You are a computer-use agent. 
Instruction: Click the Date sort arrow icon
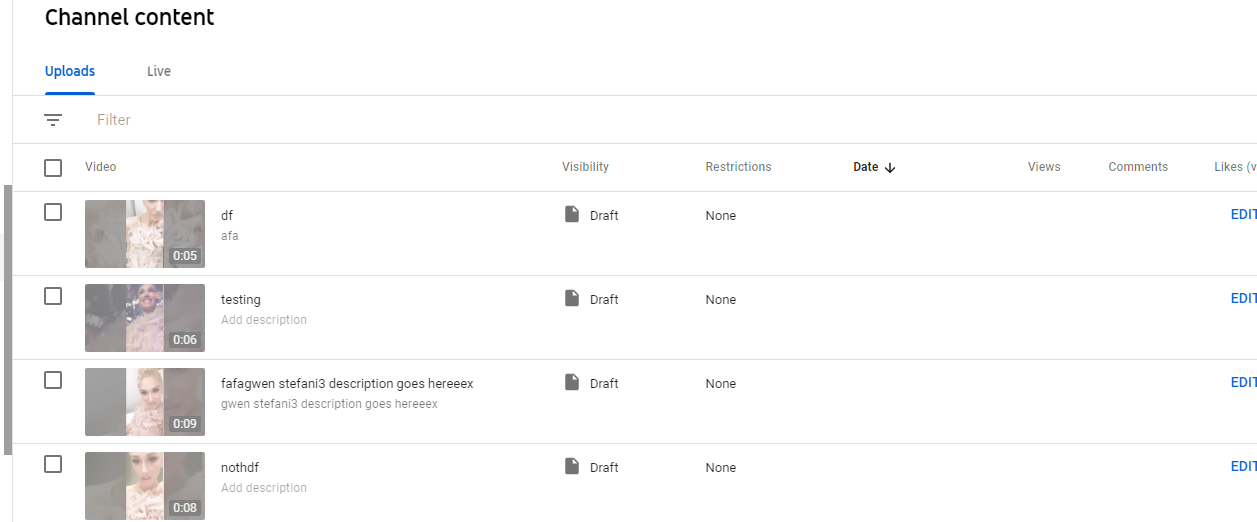pyautogui.click(x=890, y=167)
